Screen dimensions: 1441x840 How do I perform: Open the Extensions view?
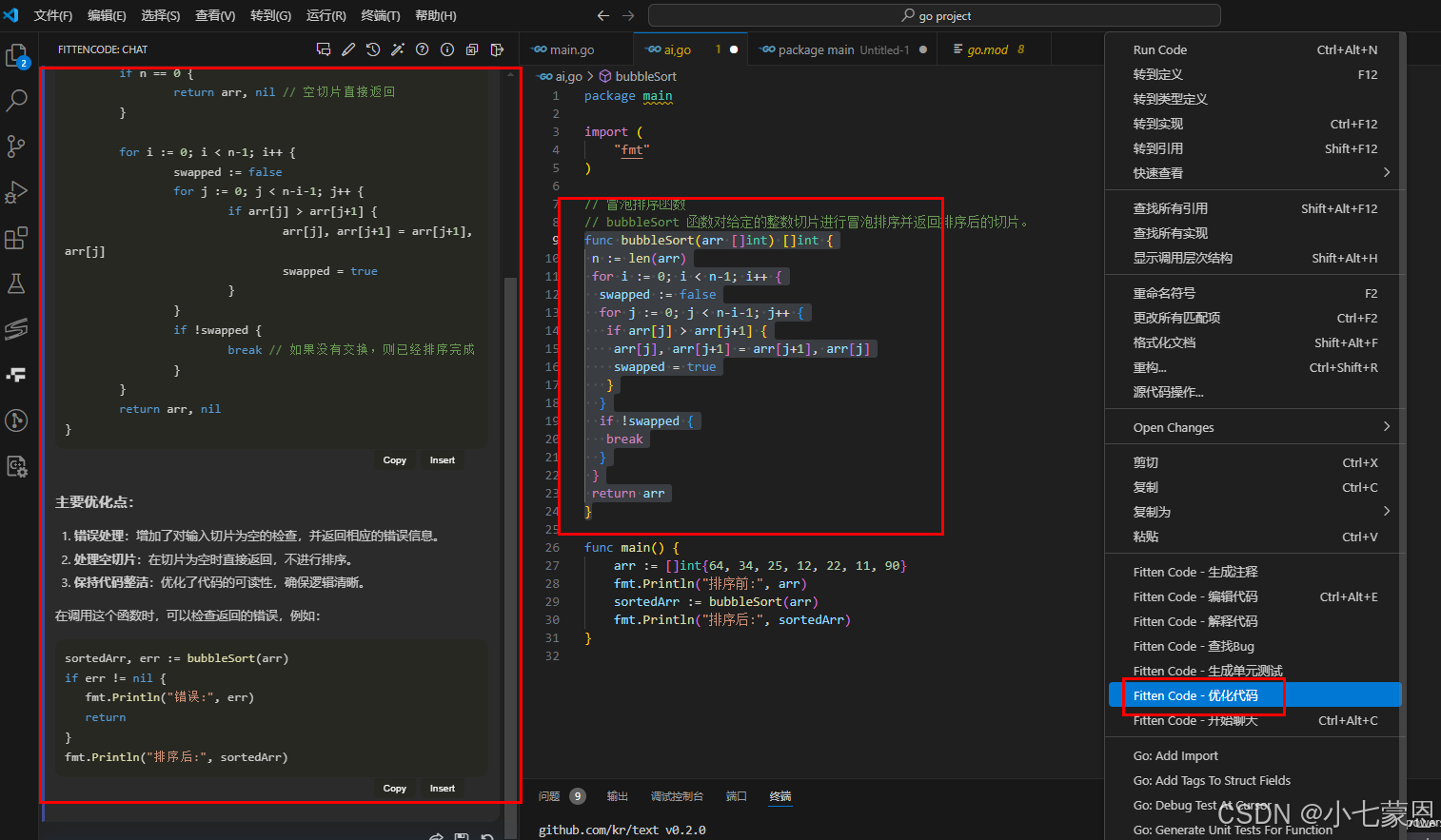16,238
